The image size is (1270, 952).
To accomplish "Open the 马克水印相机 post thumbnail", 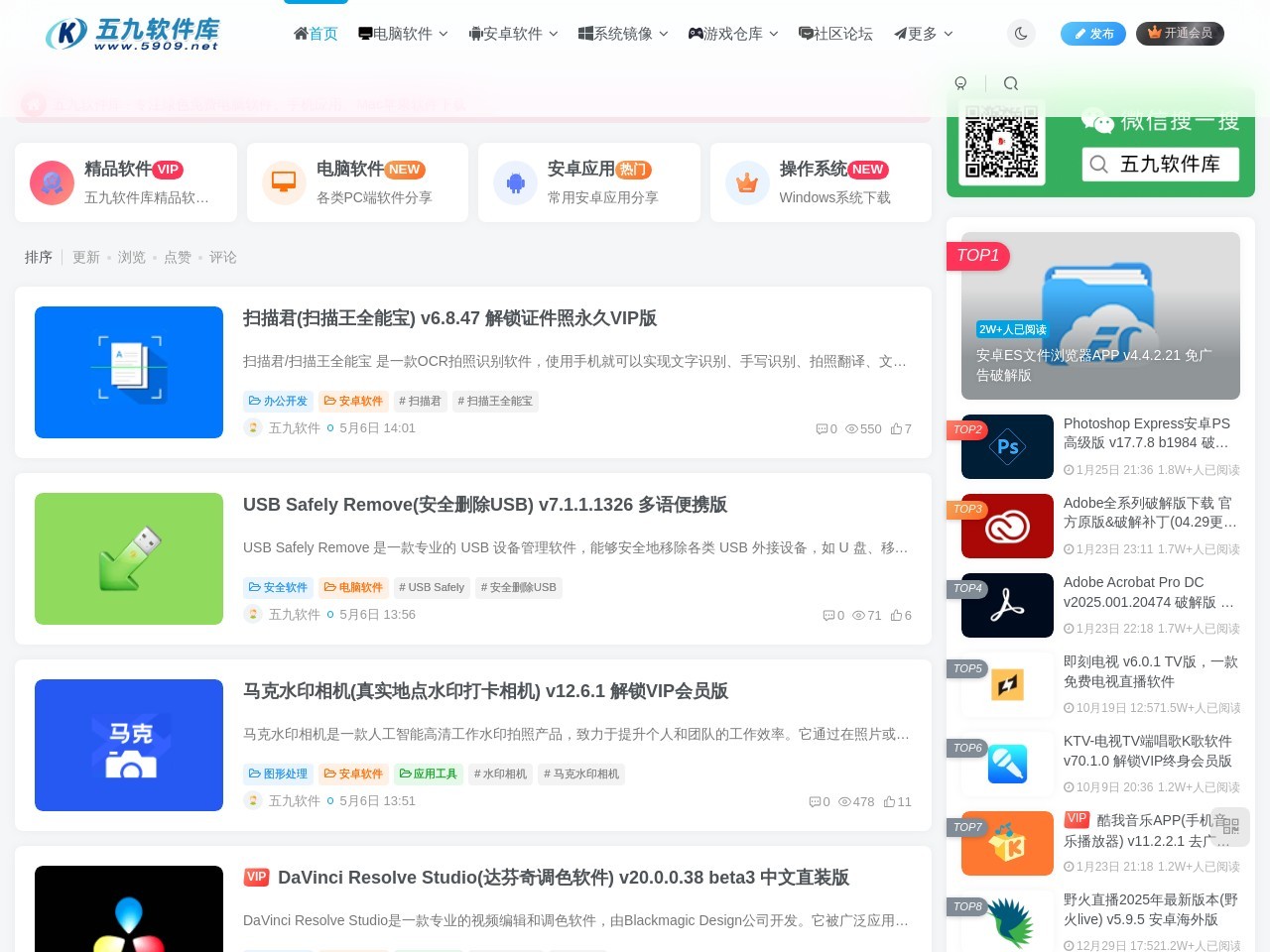I will point(129,745).
